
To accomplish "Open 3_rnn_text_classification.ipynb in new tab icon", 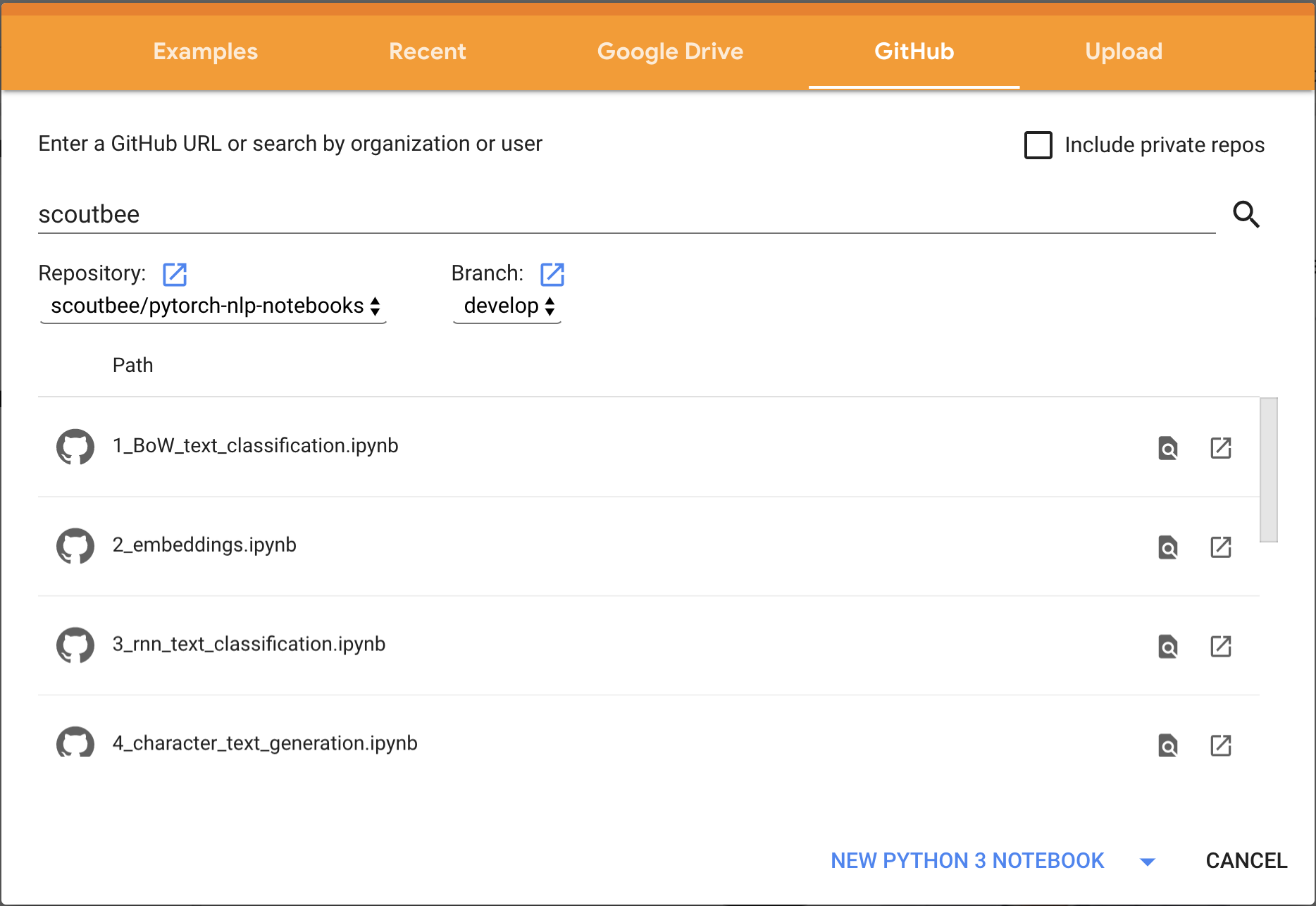I will (x=1221, y=647).
